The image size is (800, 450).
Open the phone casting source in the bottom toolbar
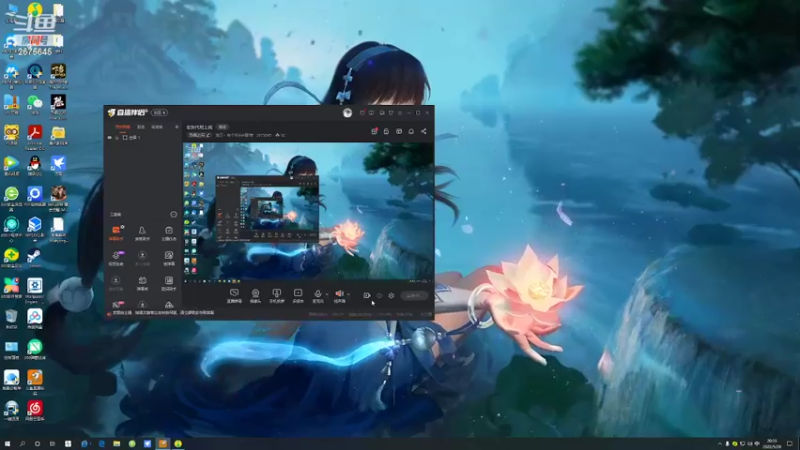(x=277, y=295)
